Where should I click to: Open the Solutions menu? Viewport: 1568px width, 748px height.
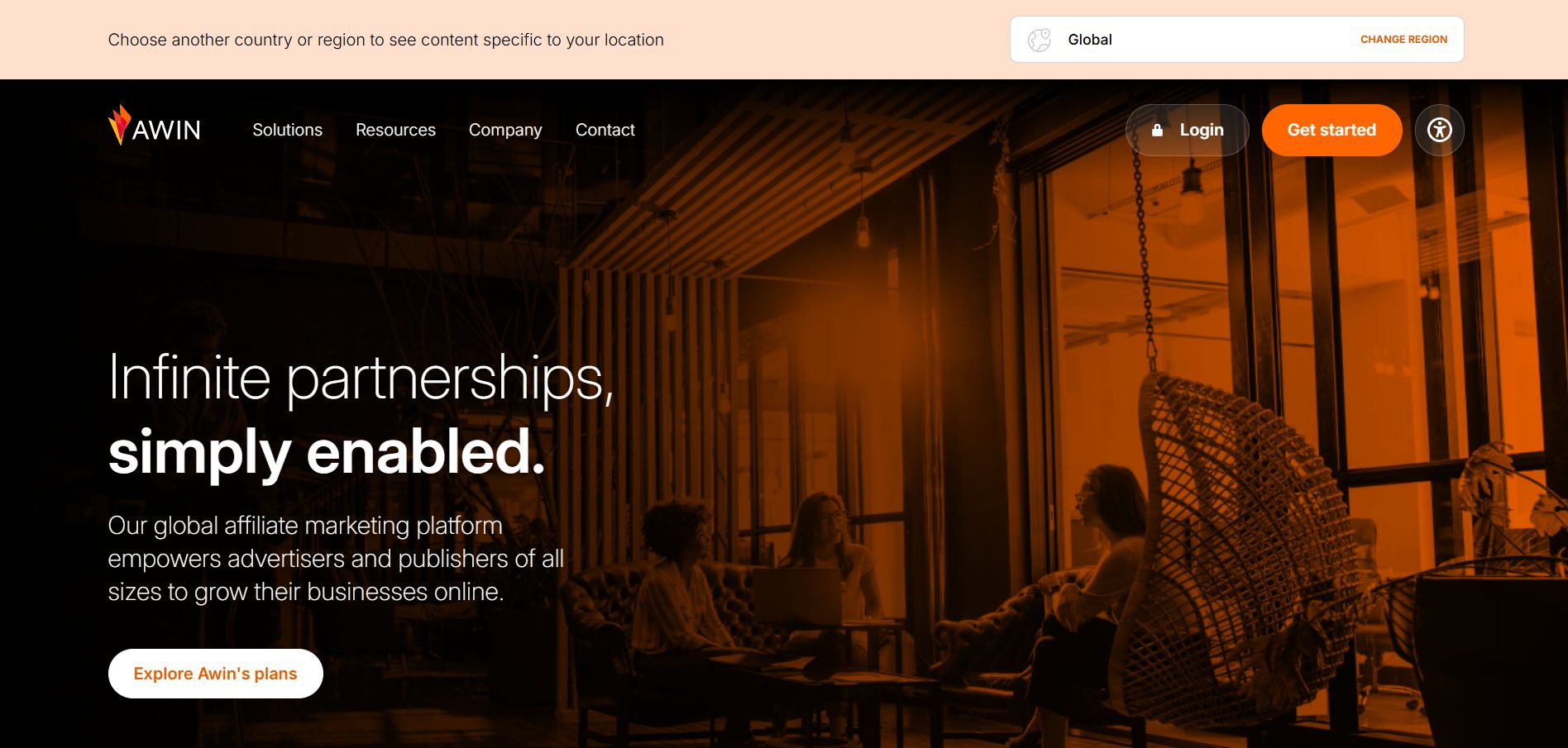tap(287, 130)
